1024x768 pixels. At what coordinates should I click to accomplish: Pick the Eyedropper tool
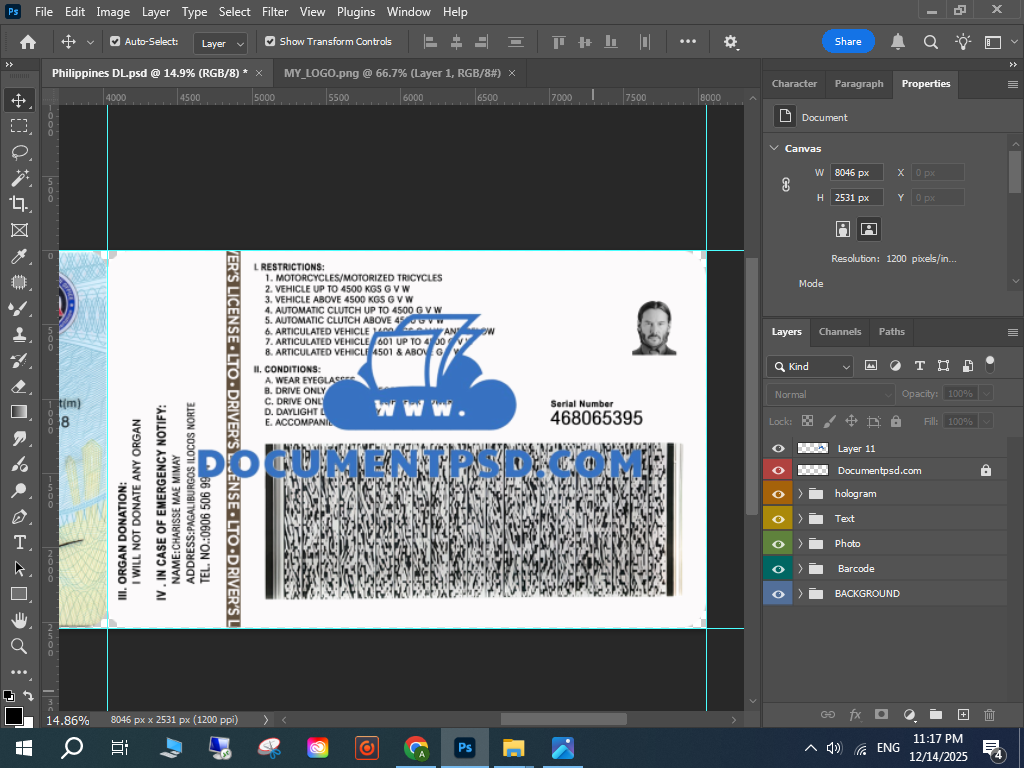click(19, 256)
